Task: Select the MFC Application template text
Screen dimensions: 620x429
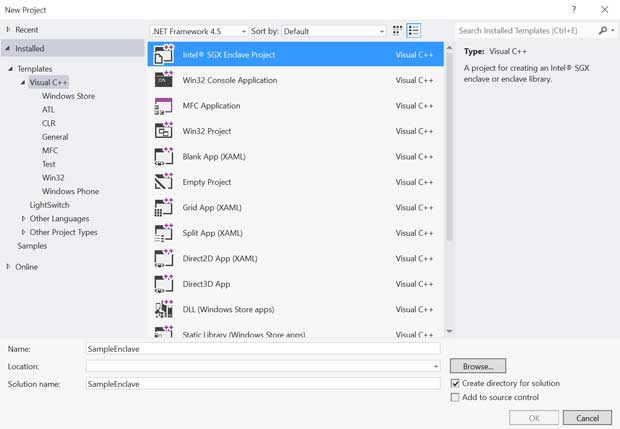Action: click(x=211, y=106)
